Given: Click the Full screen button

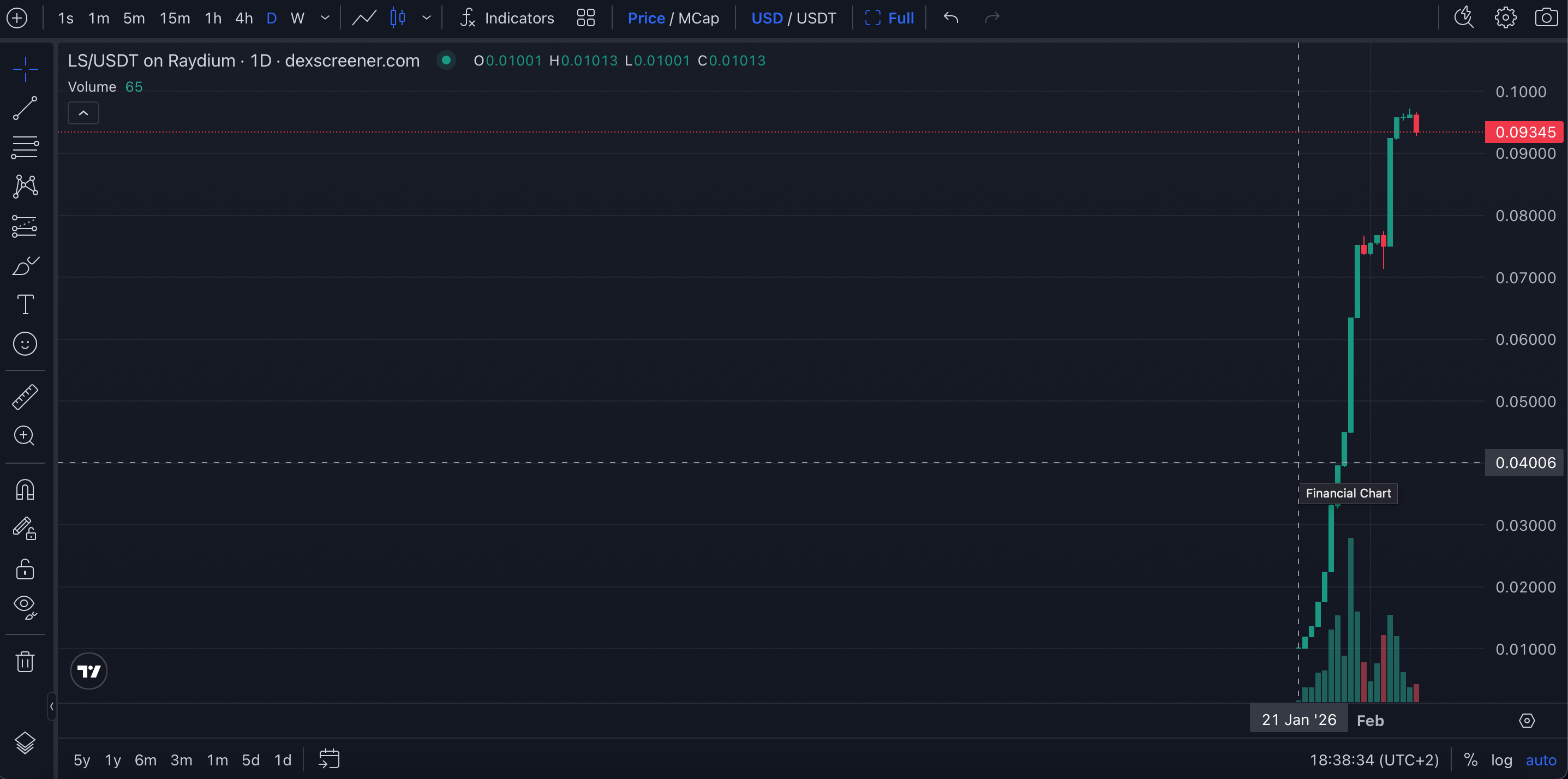Looking at the screenshot, I should click(889, 18).
